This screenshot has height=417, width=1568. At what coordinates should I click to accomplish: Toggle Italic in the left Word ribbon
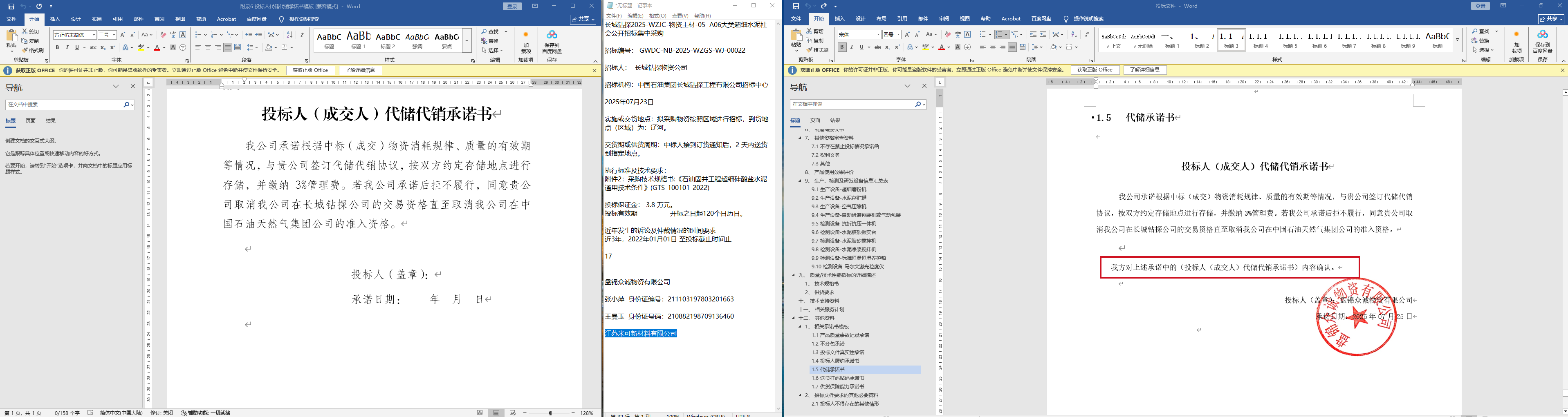67,47
